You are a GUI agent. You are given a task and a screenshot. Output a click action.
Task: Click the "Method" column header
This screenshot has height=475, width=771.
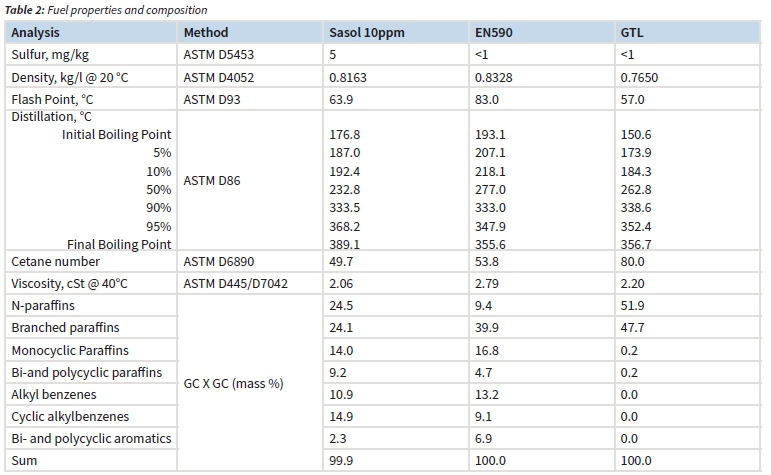click(205, 33)
